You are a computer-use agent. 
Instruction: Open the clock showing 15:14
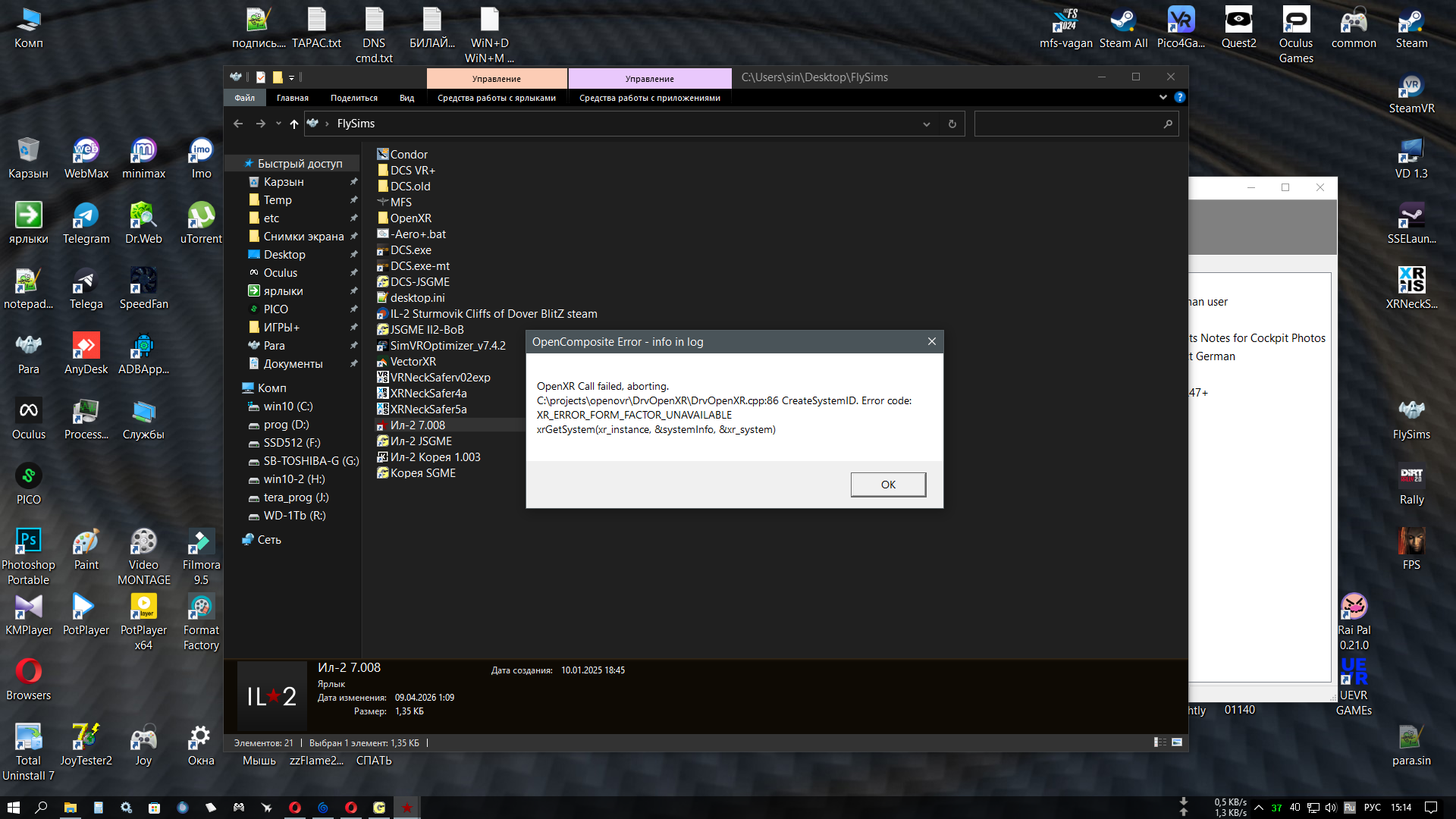1401,808
